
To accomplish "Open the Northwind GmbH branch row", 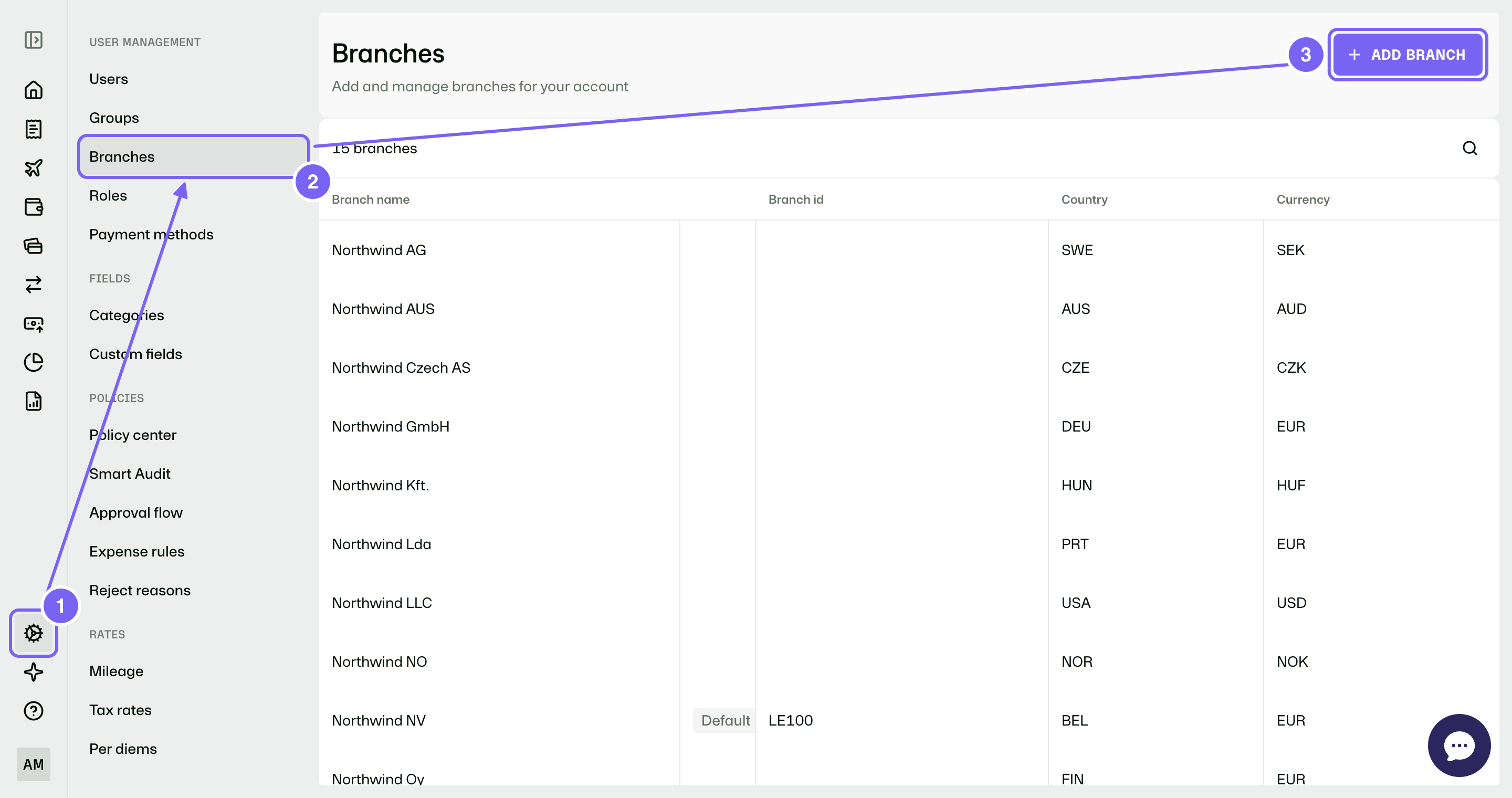I will (x=909, y=427).
